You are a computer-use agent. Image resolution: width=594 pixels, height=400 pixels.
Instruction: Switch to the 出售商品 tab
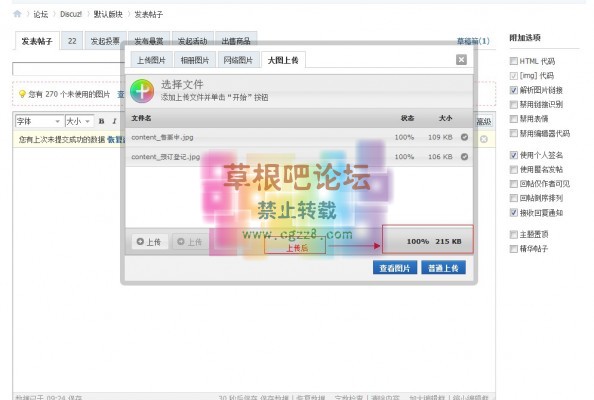236,41
